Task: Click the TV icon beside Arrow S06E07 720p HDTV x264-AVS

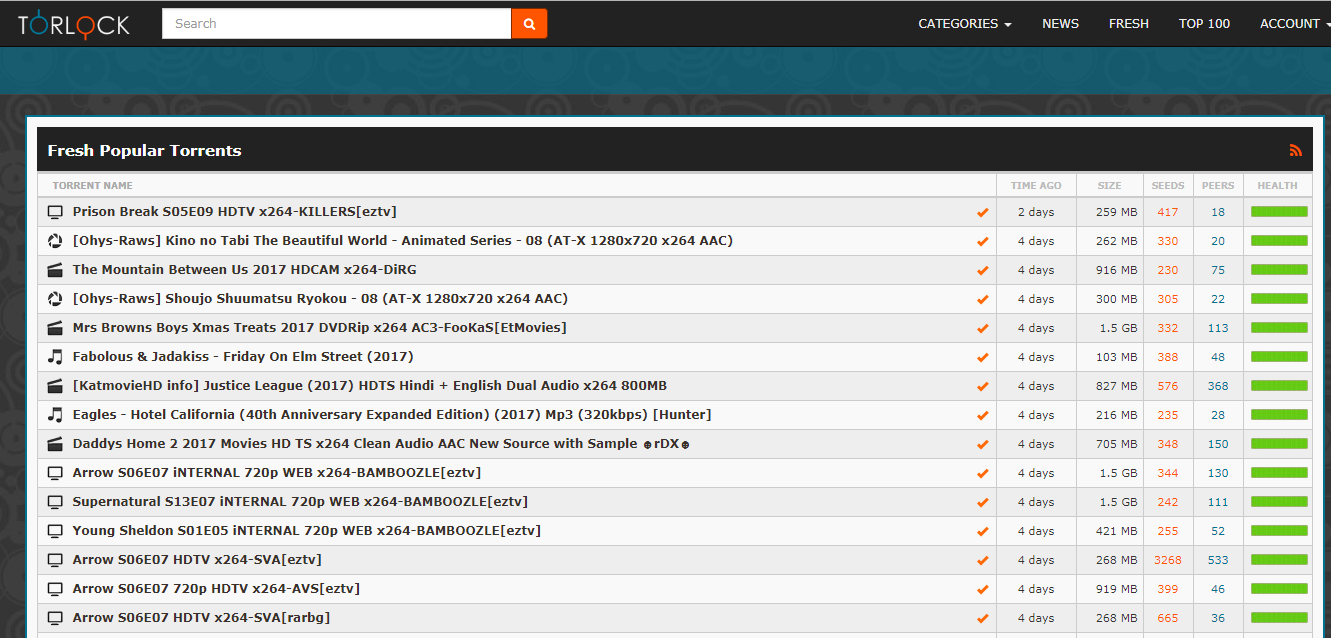Action: coord(55,589)
